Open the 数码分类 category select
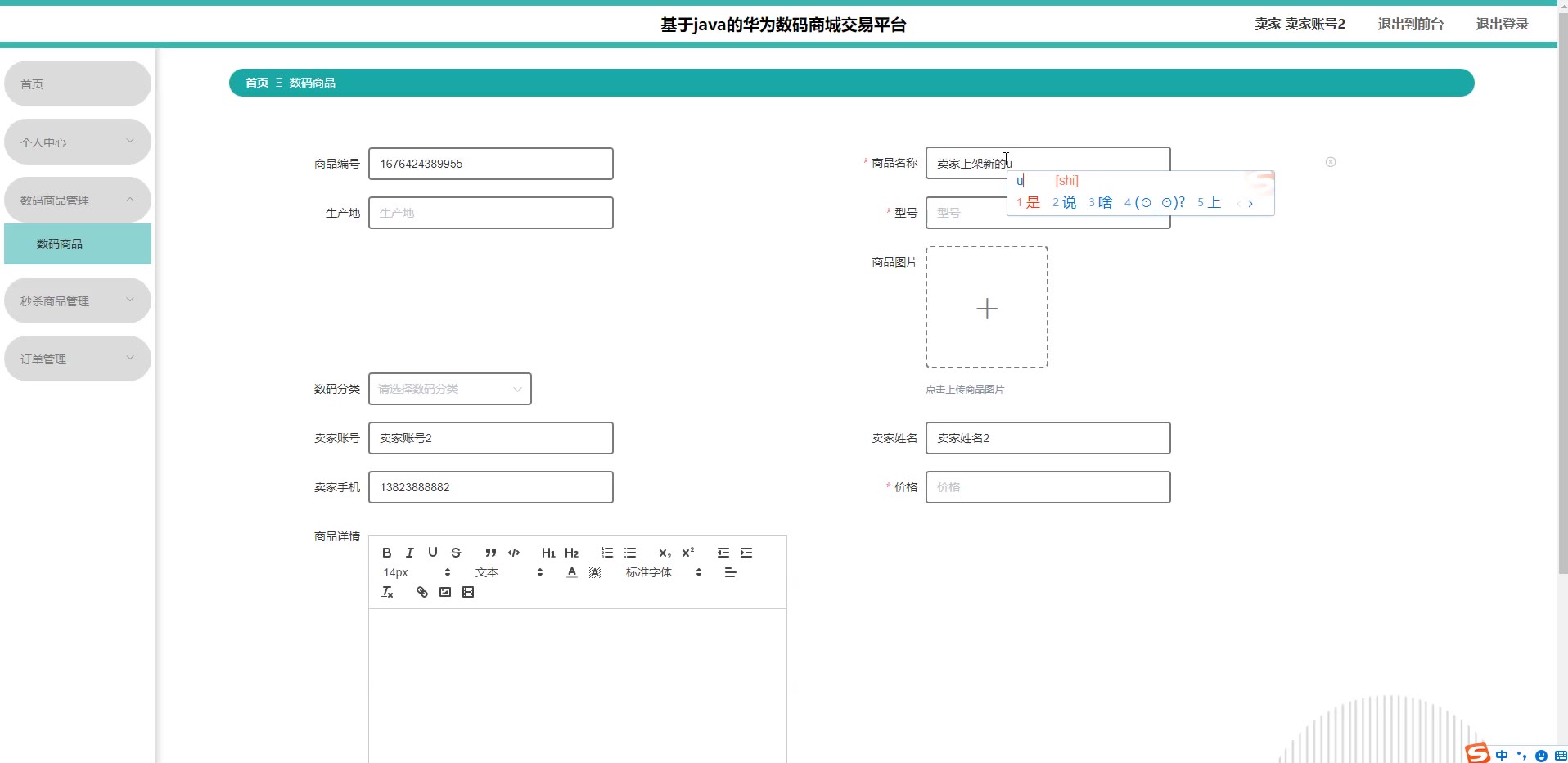Image resolution: width=1568 pixels, height=763 pixels. (450, 389)
